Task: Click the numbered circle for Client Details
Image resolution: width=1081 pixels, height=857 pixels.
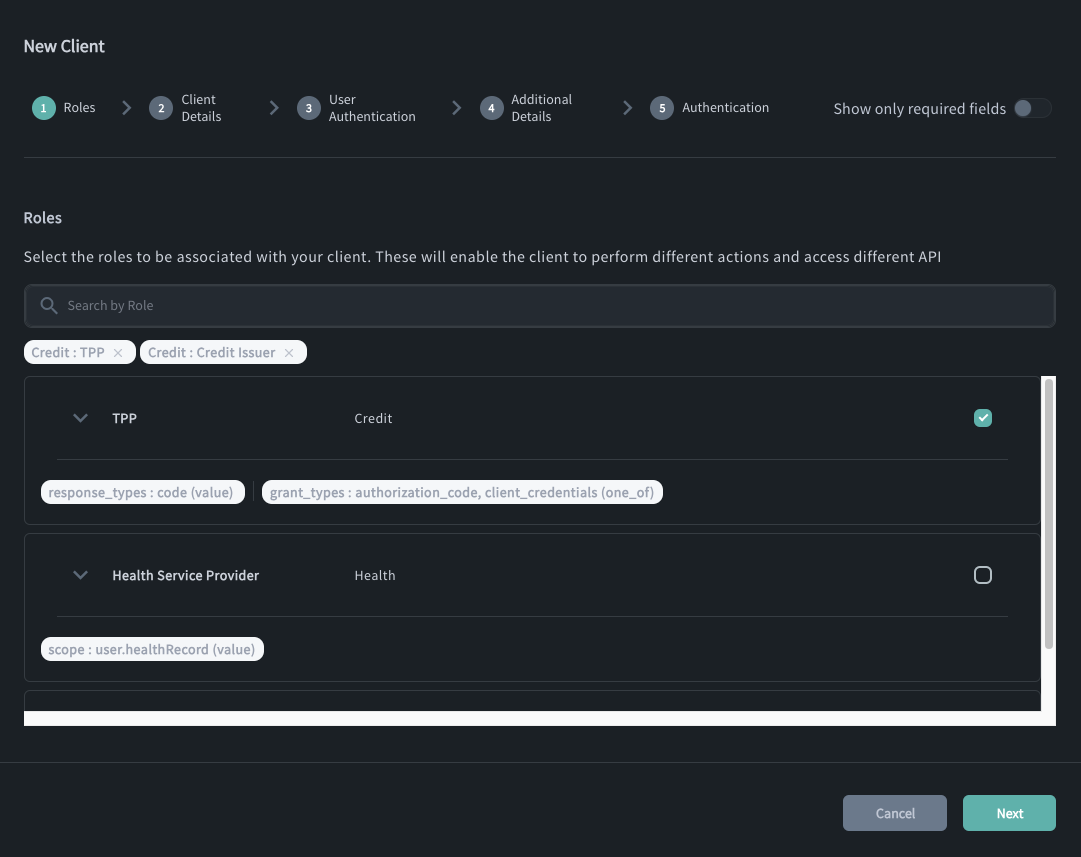Action: [161, 107]
